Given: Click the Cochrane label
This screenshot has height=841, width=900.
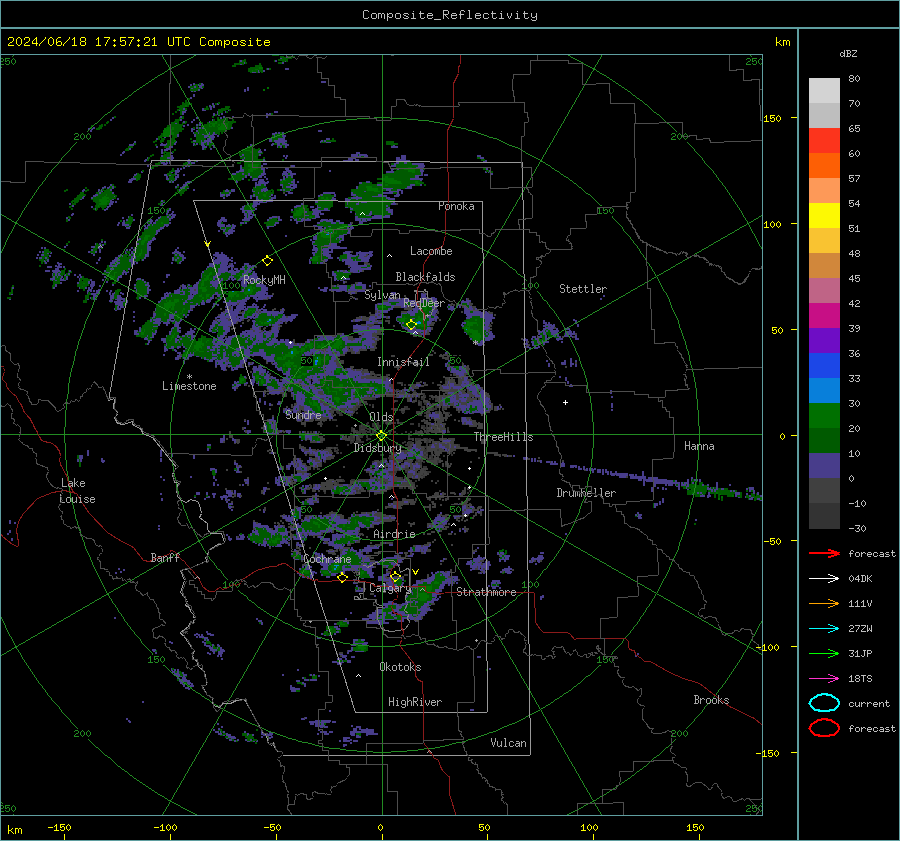Looking at the screenshot, I should (x=327, y=559).
